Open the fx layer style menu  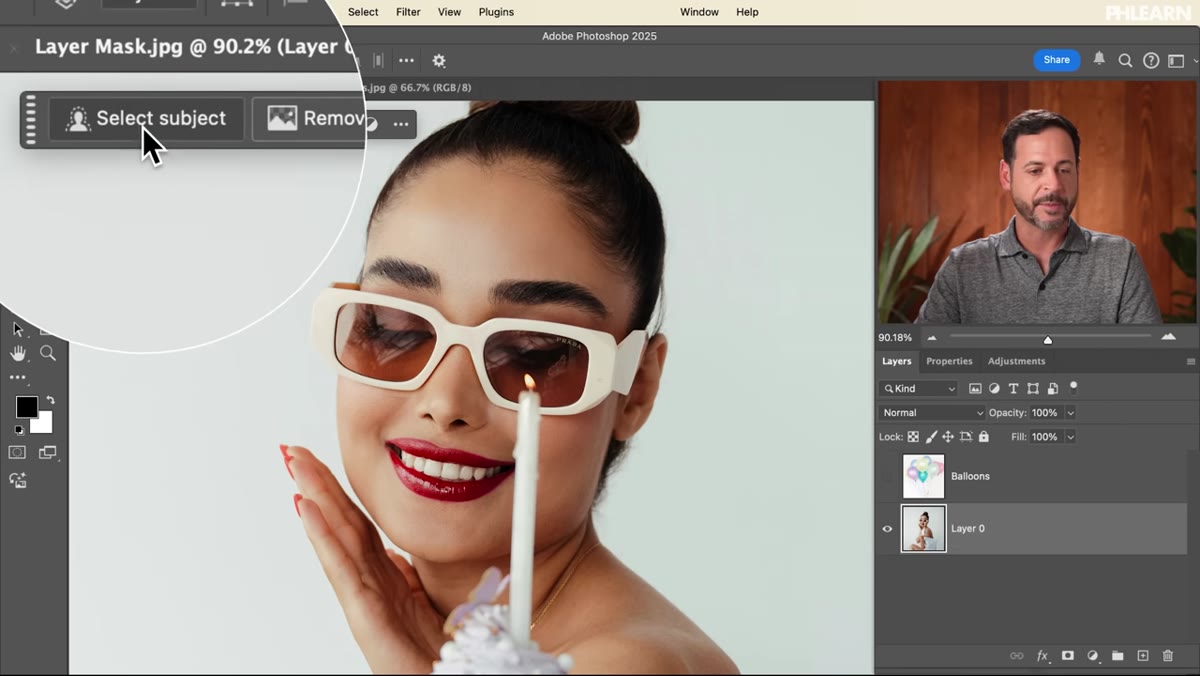(x=1042, y=656)
